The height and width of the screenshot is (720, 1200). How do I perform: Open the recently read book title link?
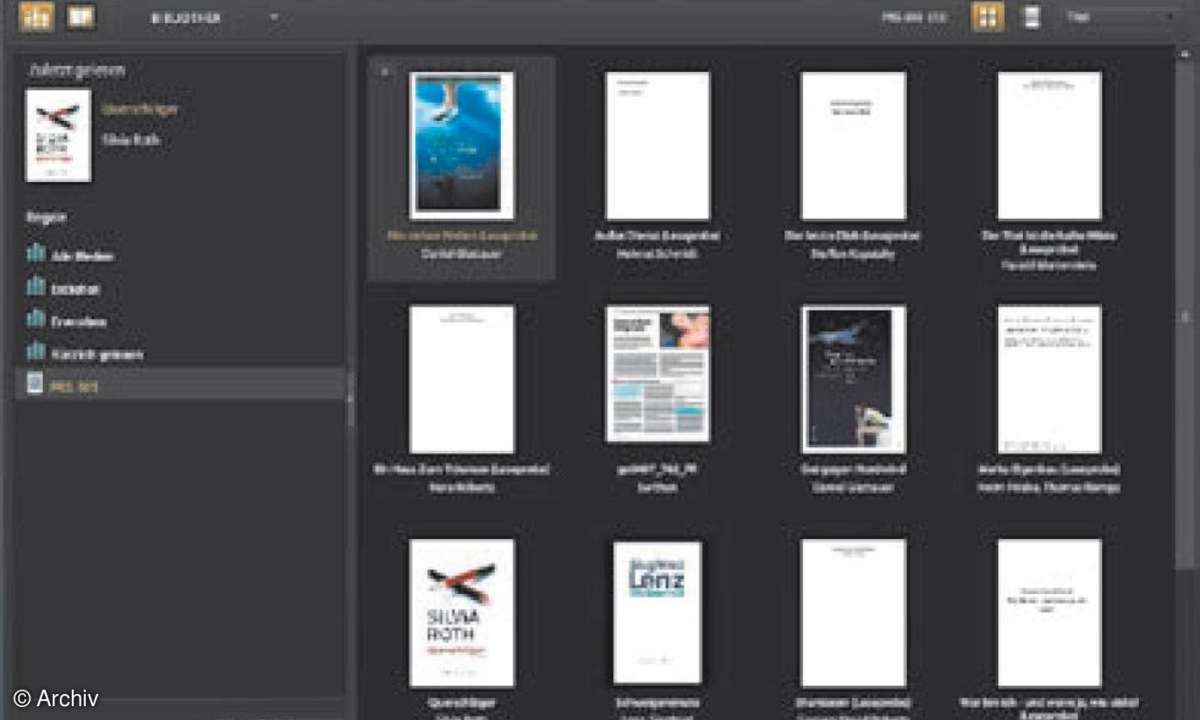(140, 109)
